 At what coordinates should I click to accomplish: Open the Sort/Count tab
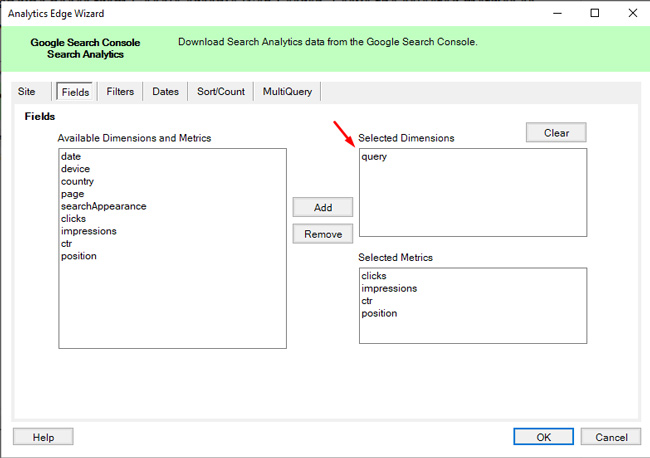click(x=220, y=92)
